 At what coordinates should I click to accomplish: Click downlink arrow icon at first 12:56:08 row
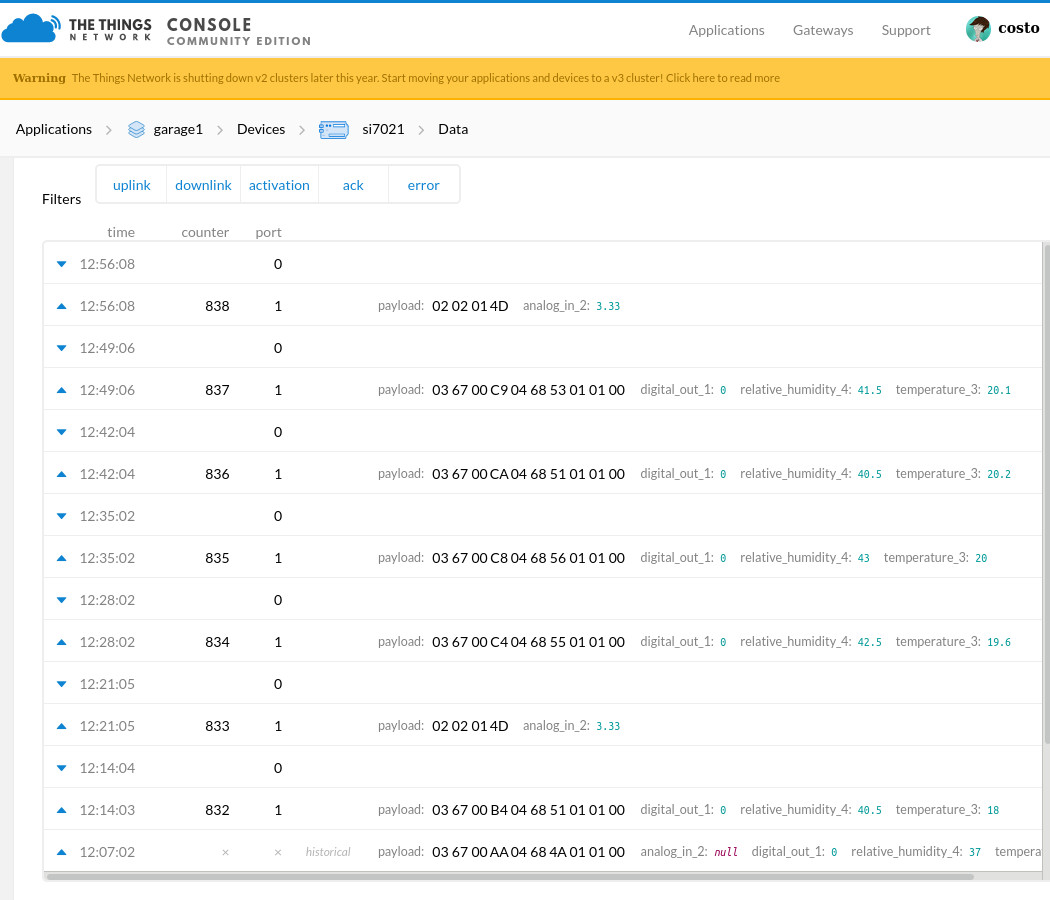point(61,264)
